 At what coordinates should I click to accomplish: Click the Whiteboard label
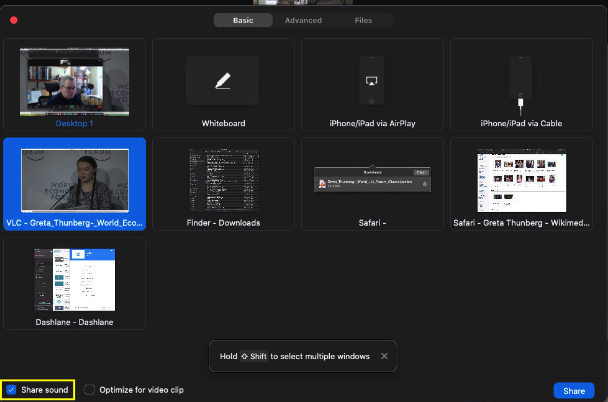coord(223,123)
